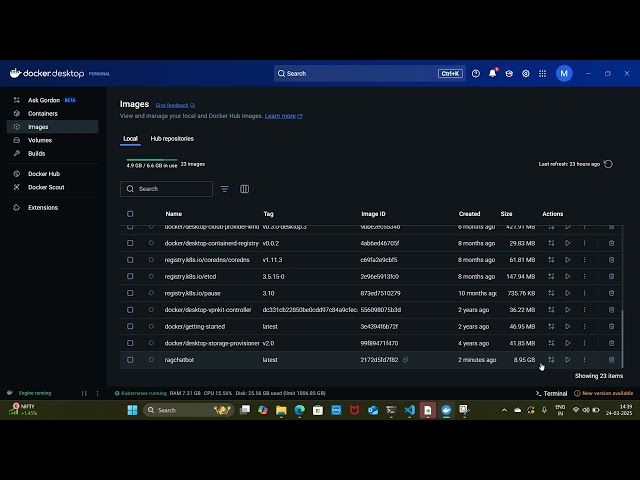This screenshot has height=480, width=640.
Task: Check the registry.k8s.io/etcd row checkbox
Action: coord(130,277)
